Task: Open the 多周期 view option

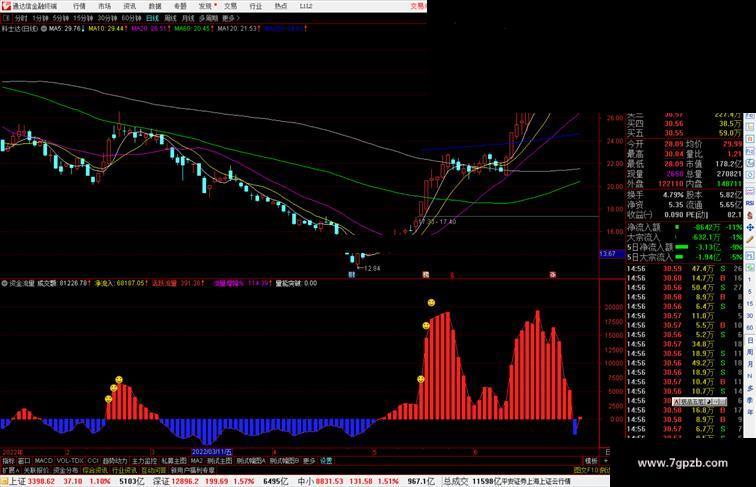Action: (x=208, y=18)
